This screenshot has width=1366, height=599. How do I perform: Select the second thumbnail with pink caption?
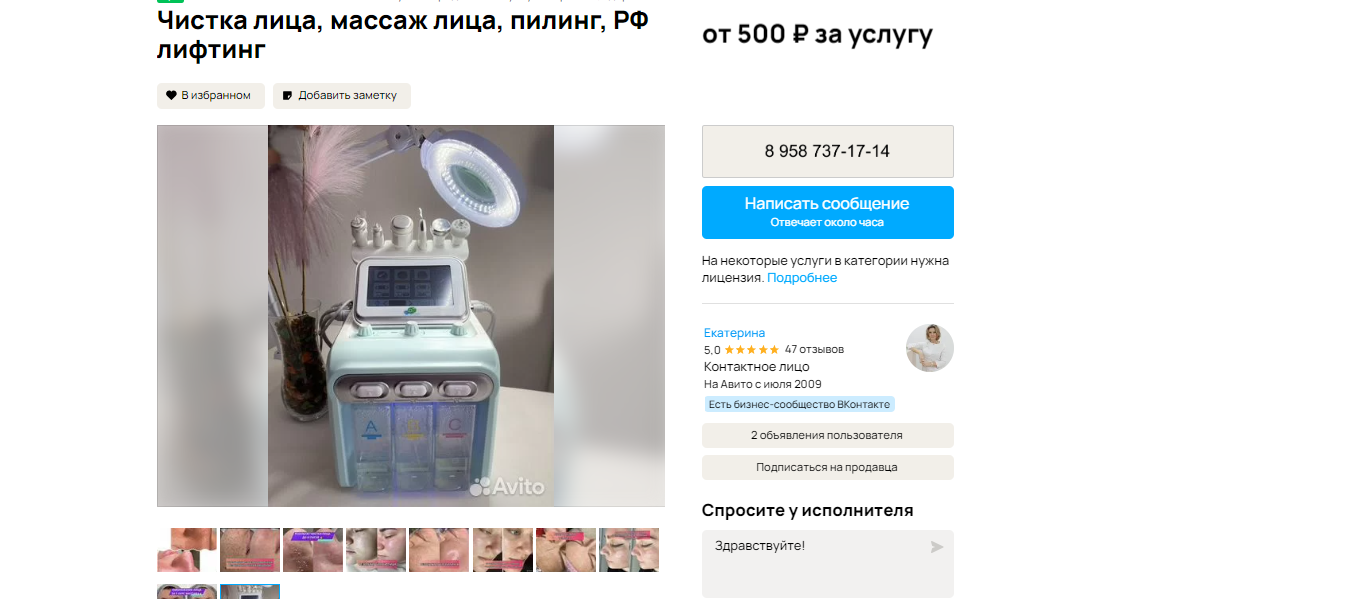tap(250, 550)
